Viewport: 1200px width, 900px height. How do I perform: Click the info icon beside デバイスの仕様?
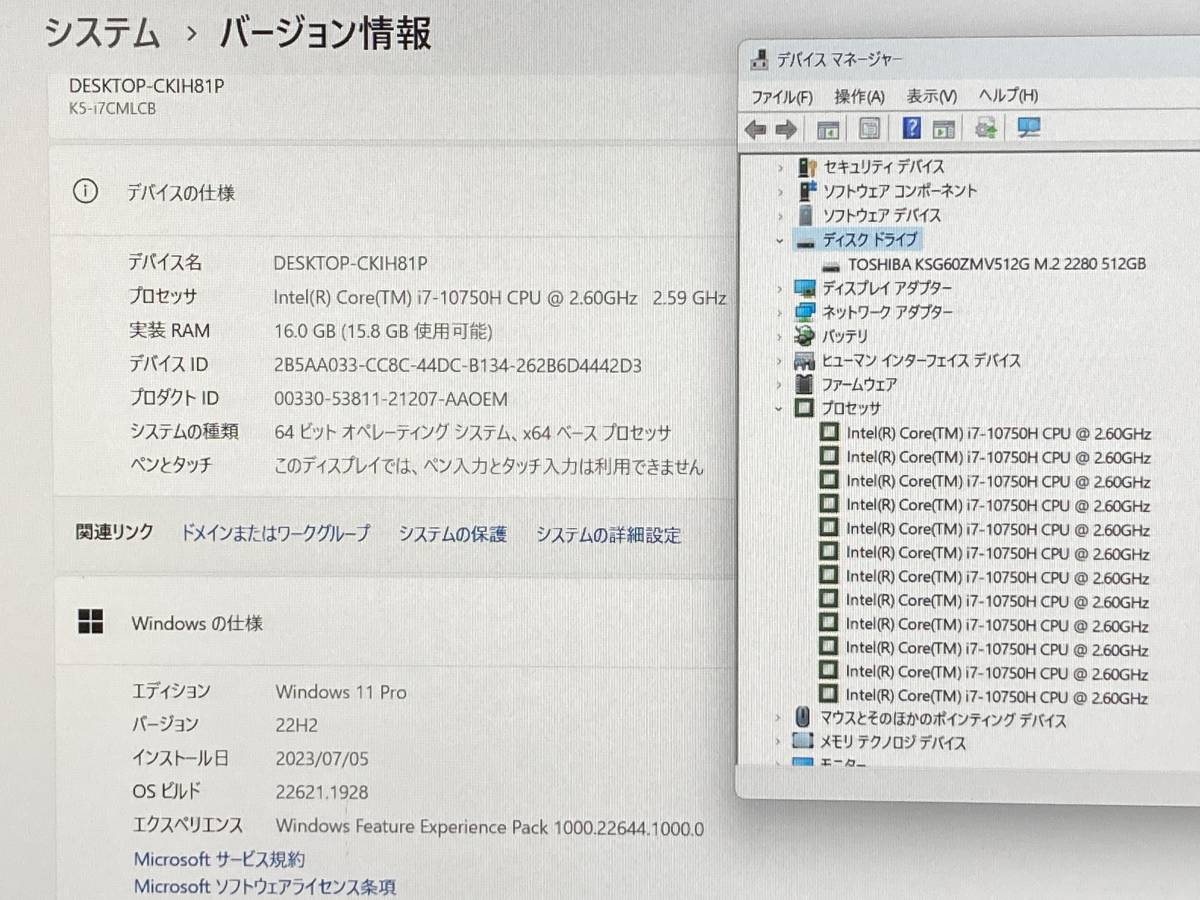(x=87, y=191)
